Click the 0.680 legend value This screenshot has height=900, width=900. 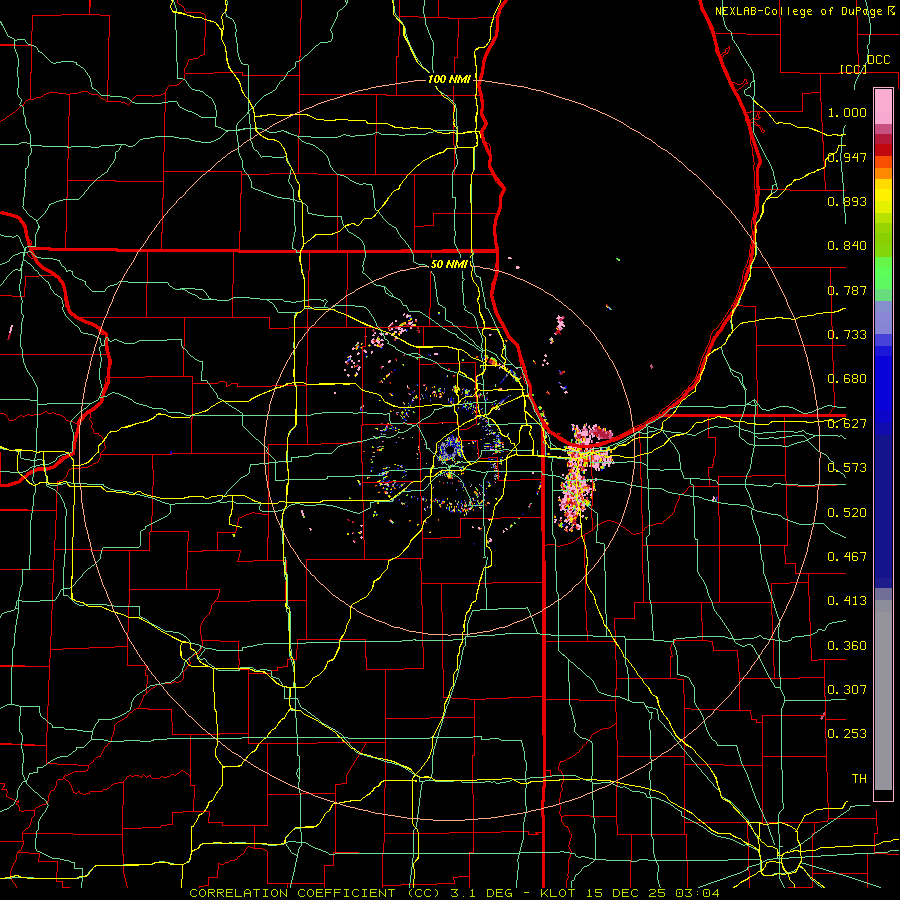847,379
